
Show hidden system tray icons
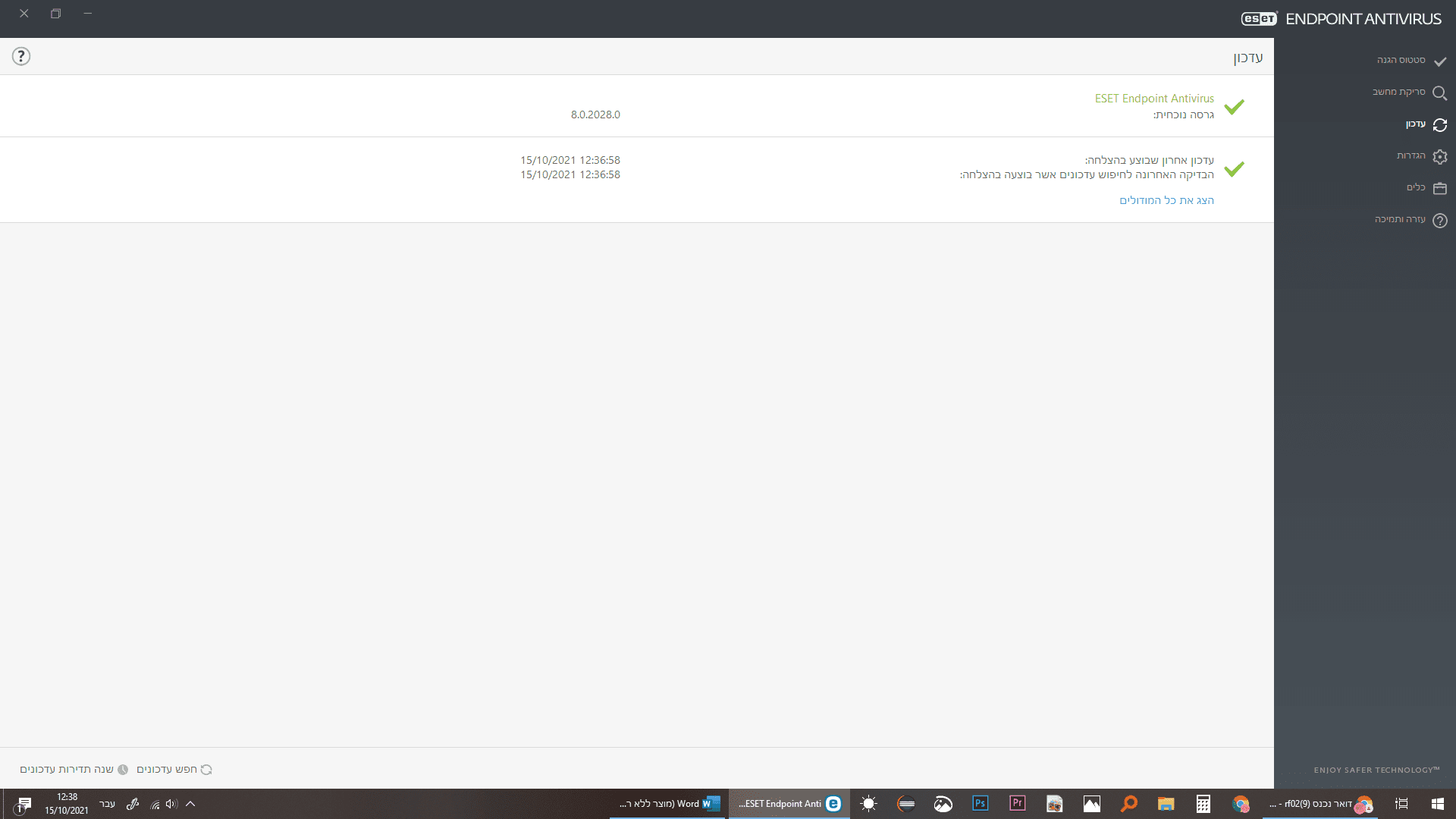(x=190, y=804)
